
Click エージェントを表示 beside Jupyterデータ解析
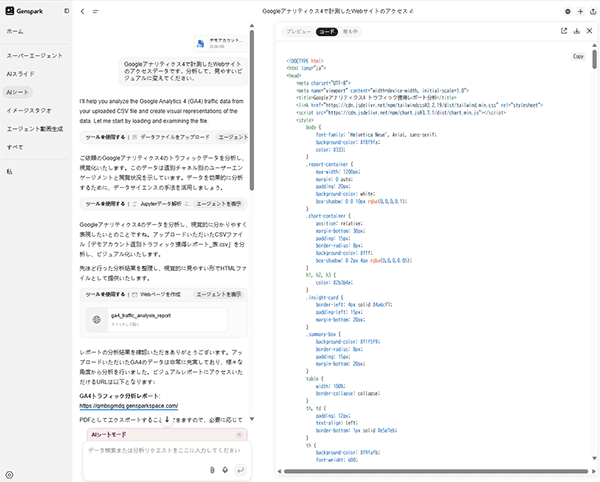click(219, 204)
